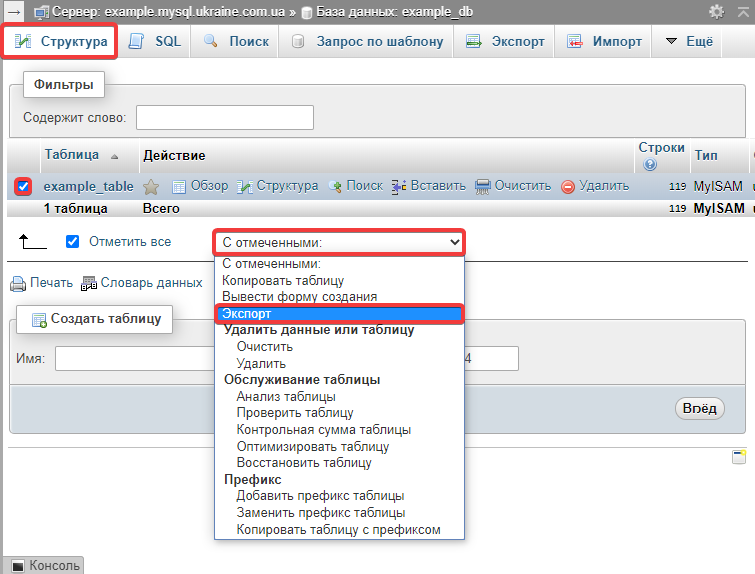This screenshot has width=755, height=574.
Task: Collapse the "С отмеченными" dropdown
Action: 340,242
